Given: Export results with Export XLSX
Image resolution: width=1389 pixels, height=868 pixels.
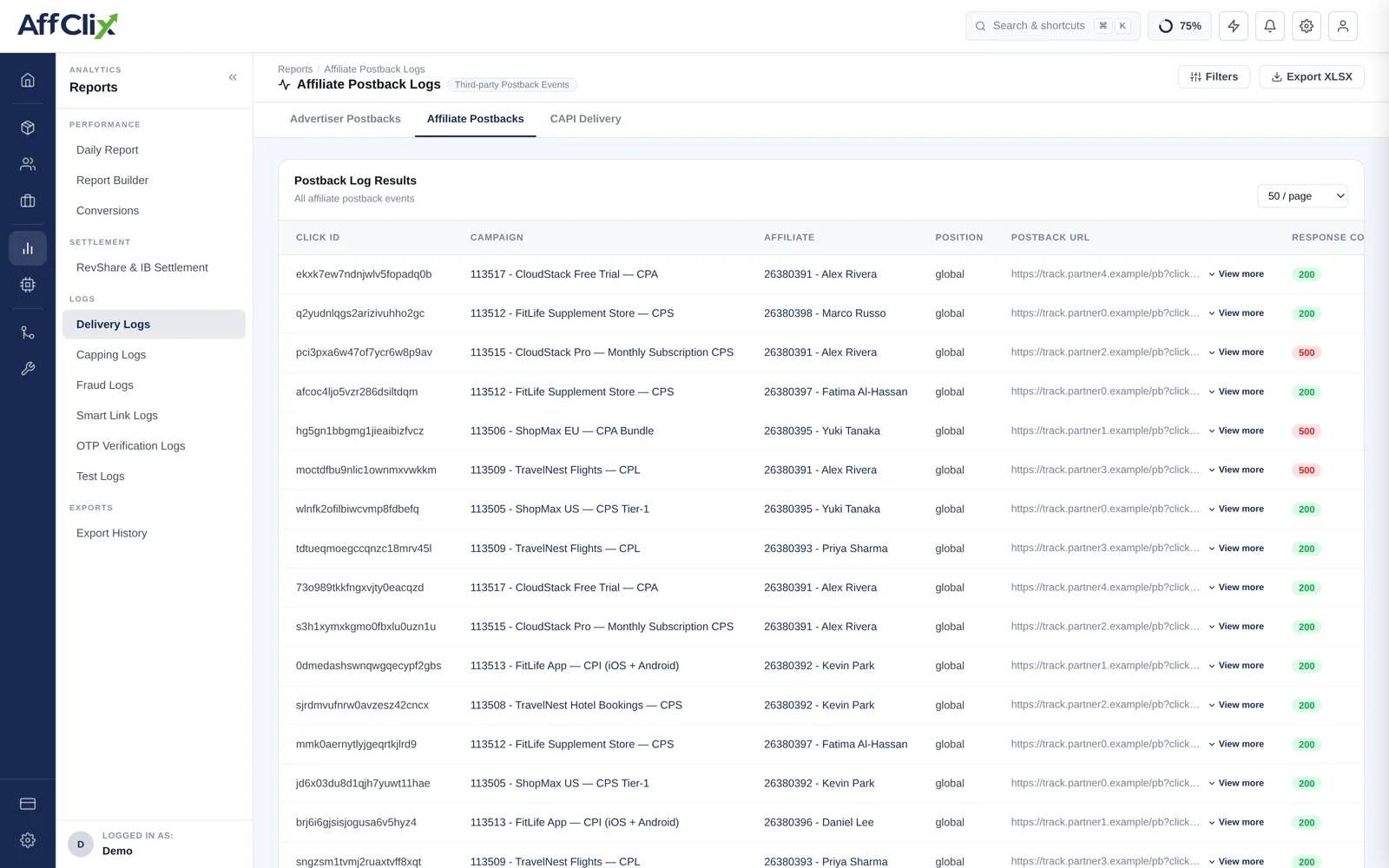Looking at the screenshot, I should click(1312, 76).
